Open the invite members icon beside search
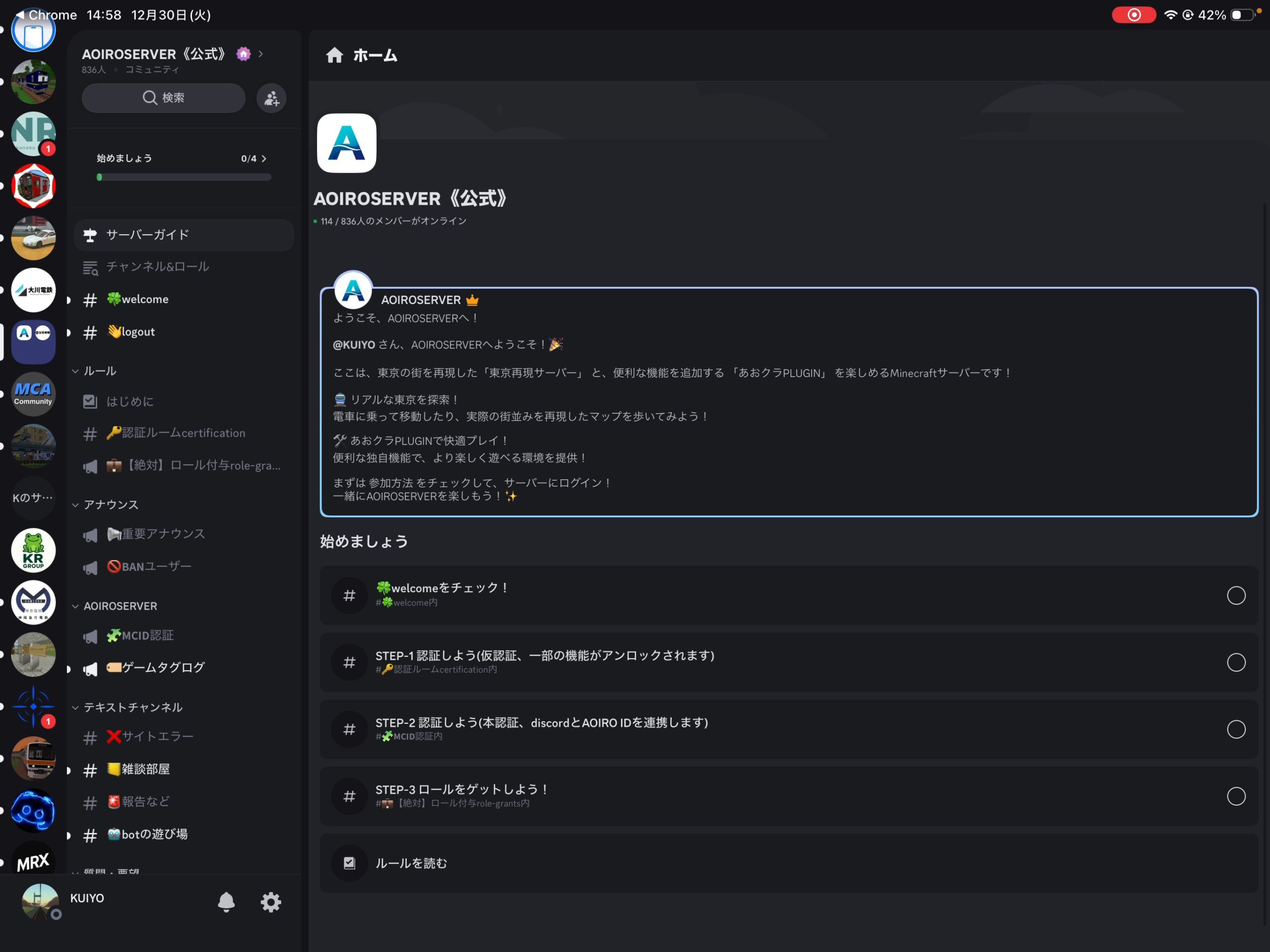1270x952 pixels. point(271,98)
